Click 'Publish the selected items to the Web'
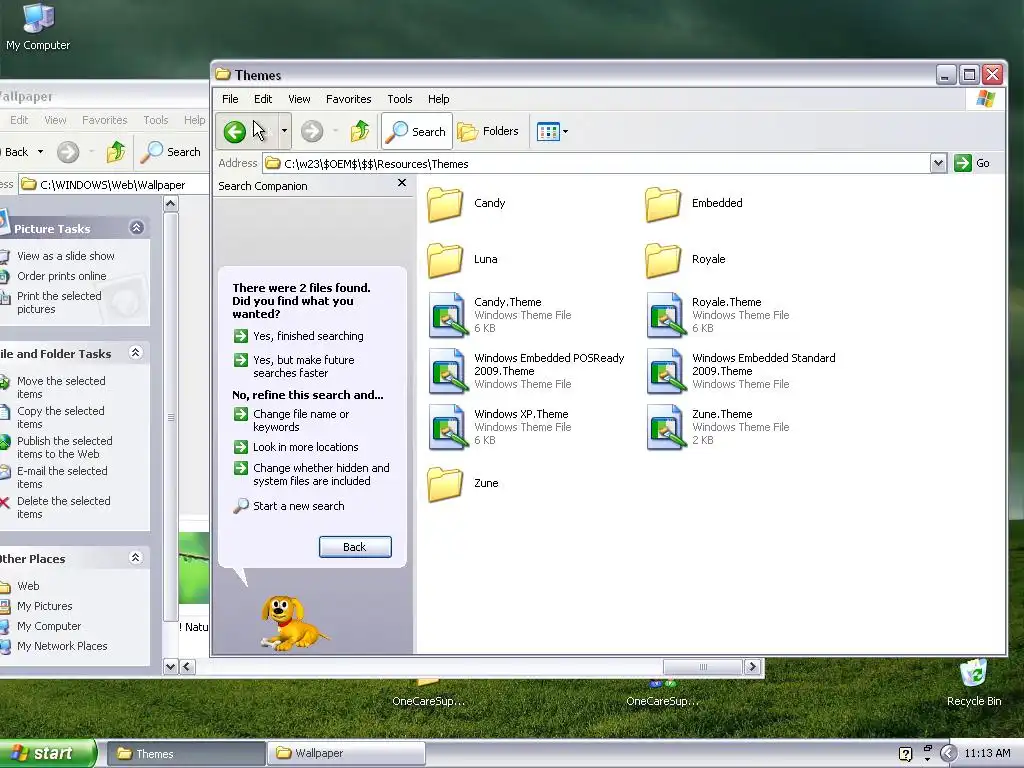The image size is (1024, 768). 64,447
